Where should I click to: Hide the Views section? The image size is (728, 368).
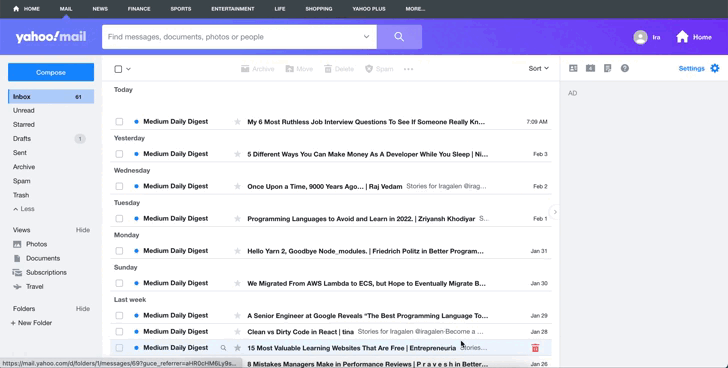(x=83, y=230)
